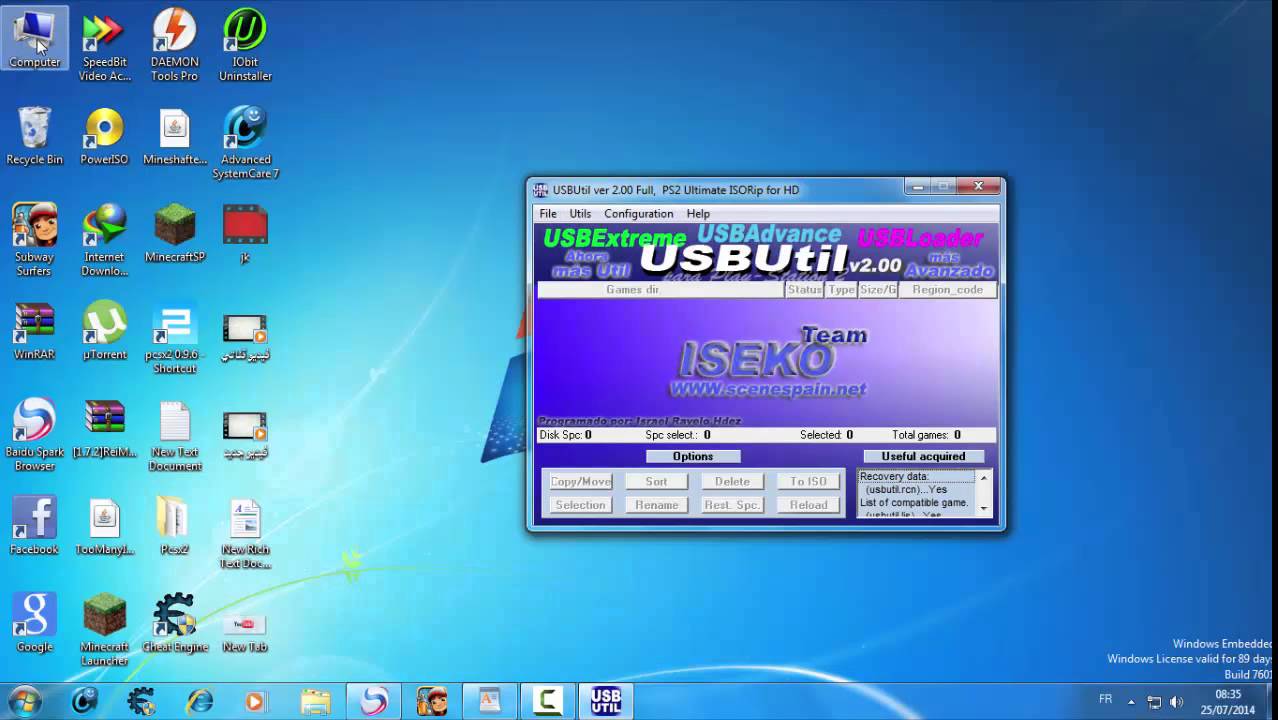Select the MinecraftSP desktop icon
This screenshot has width=1278, height=720.
175,233
